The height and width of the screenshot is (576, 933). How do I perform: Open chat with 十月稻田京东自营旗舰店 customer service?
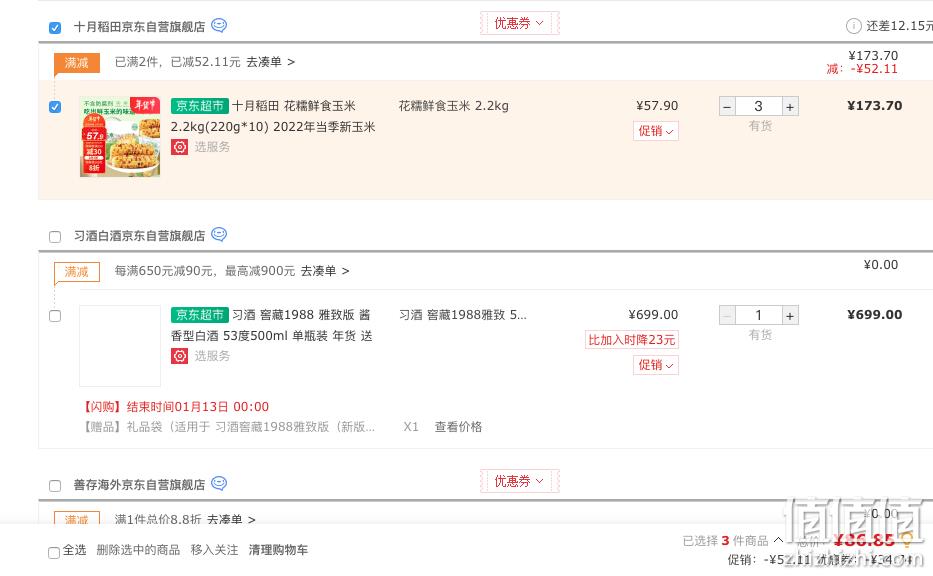(x=219, y=26)
